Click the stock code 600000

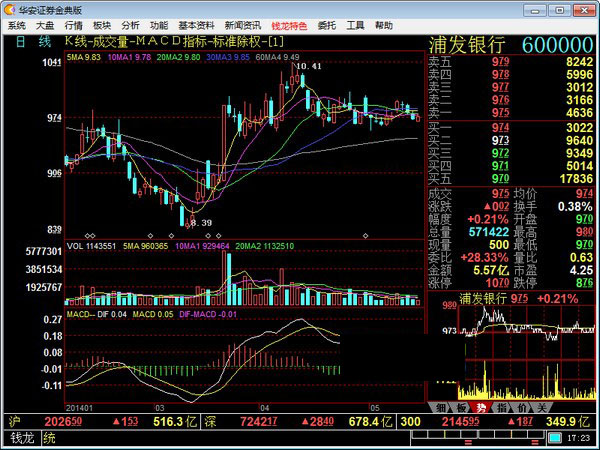[558, 45]
